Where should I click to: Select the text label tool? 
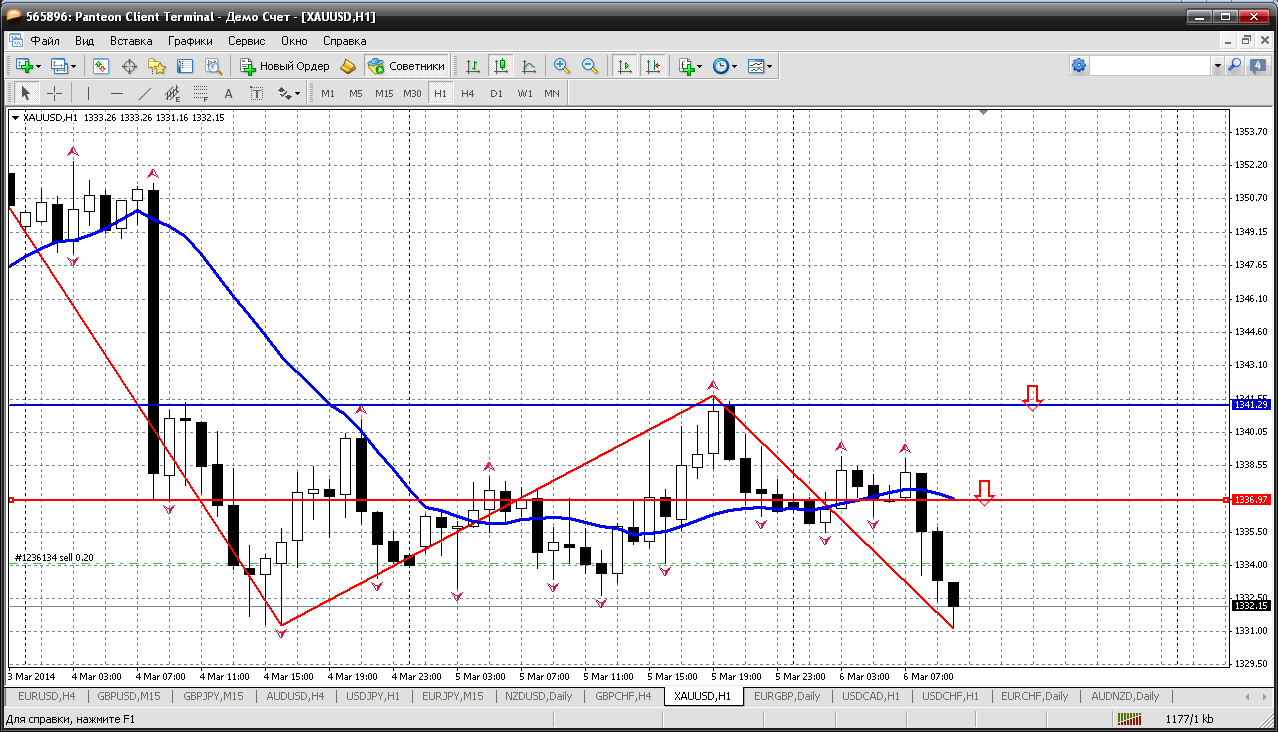(256, 93)
